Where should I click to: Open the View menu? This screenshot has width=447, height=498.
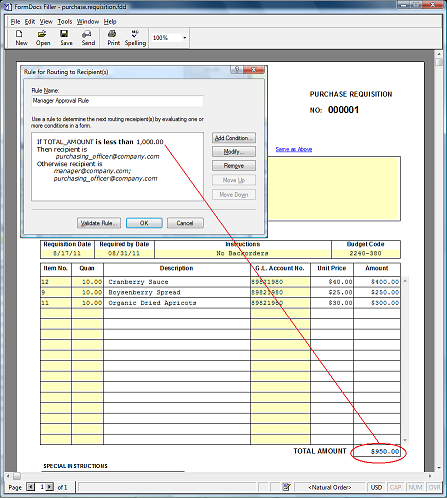coord(46,22)
